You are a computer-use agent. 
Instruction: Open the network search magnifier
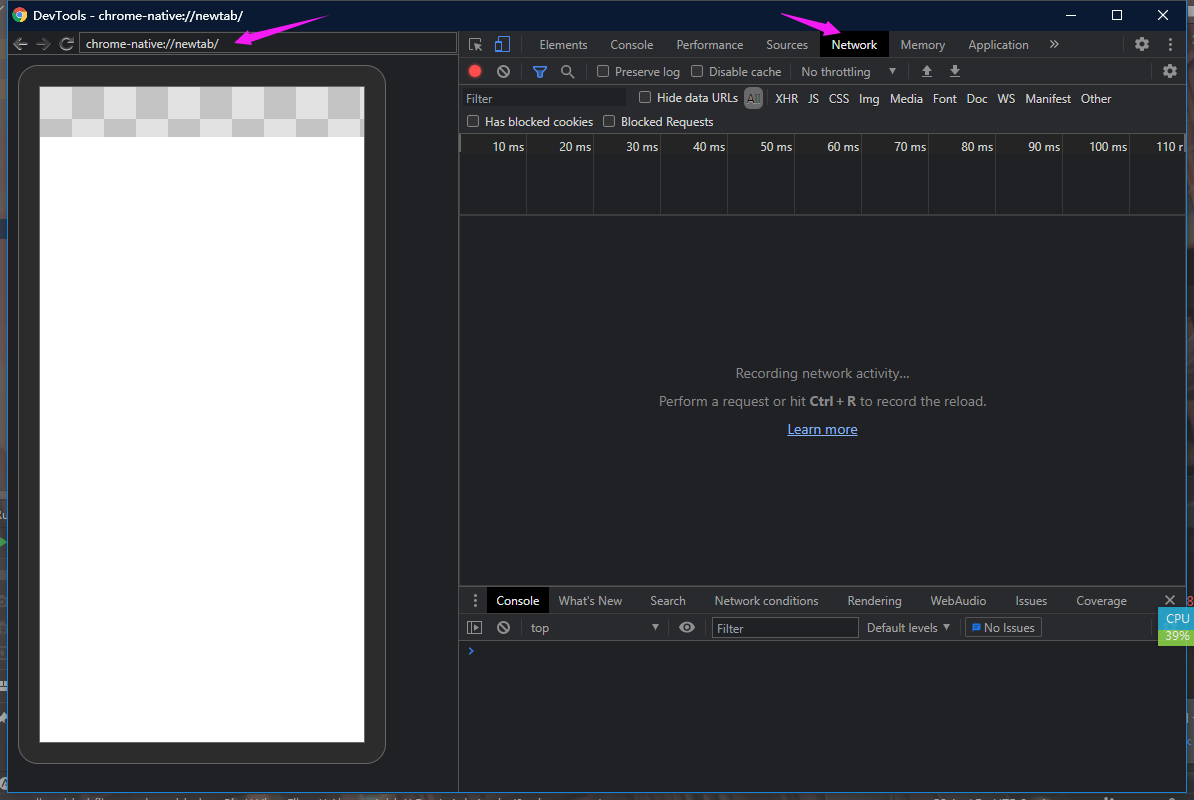[x=567, y=72]
